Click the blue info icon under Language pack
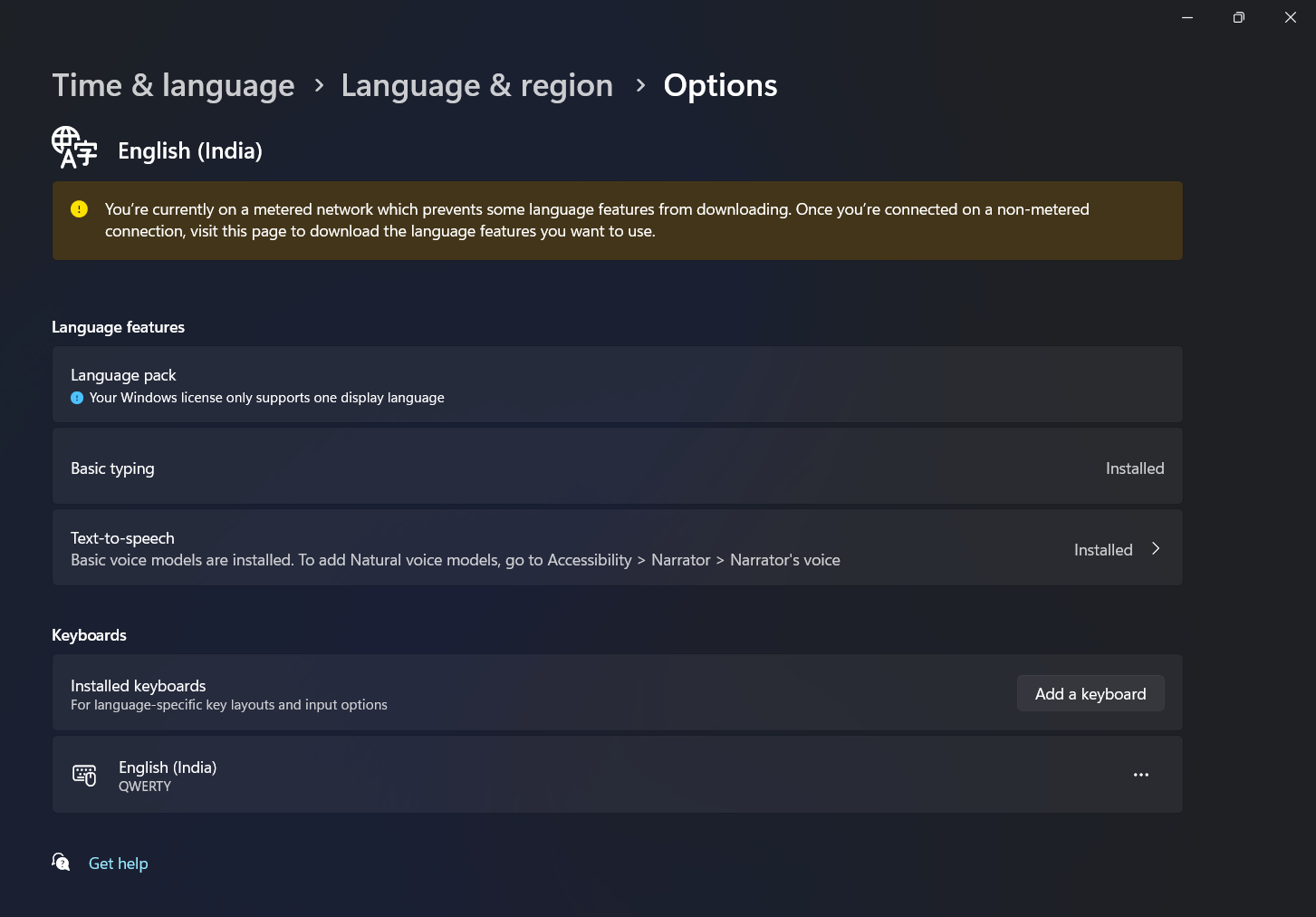1316x917 pixels. [77, 398]
